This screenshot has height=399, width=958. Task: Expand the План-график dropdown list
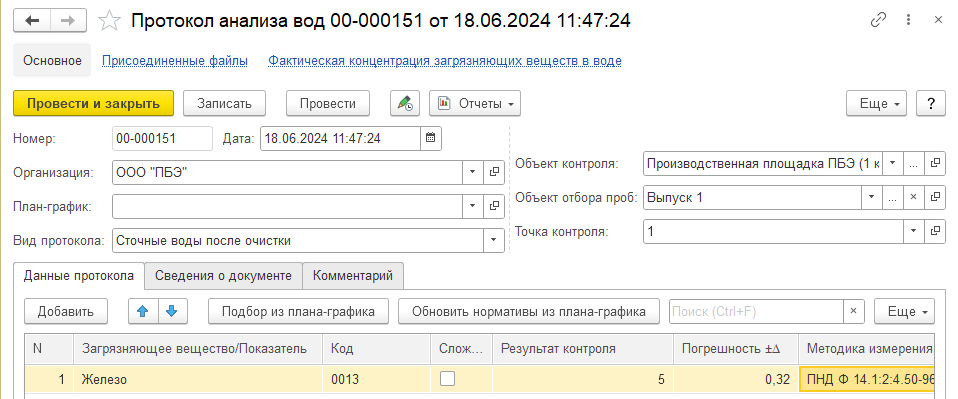[472, 207]
